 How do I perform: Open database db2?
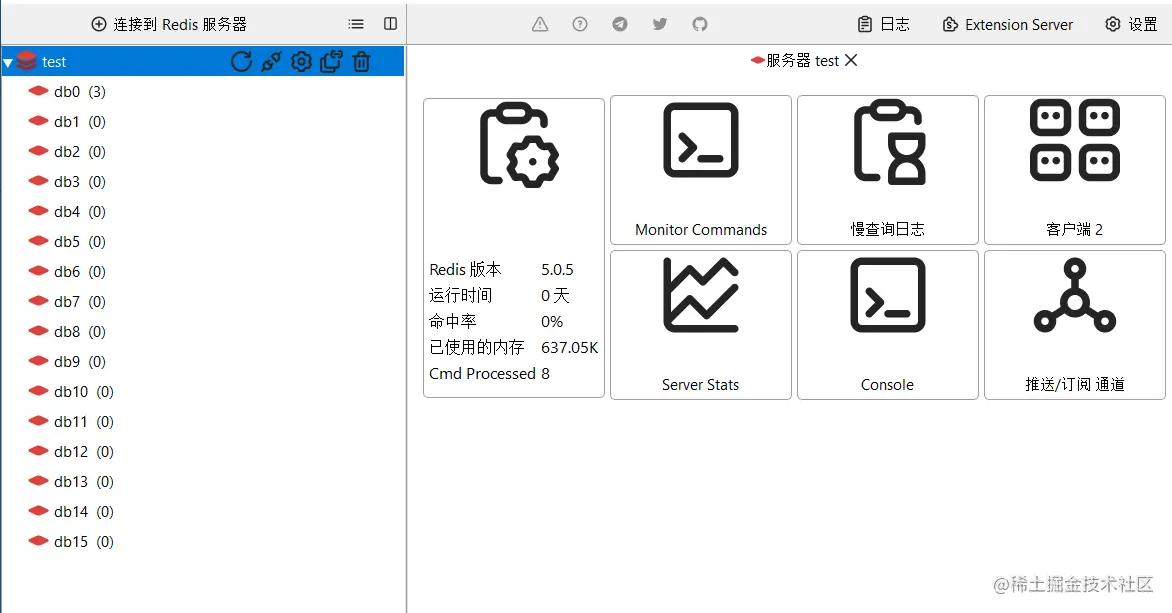click(67, 151)
